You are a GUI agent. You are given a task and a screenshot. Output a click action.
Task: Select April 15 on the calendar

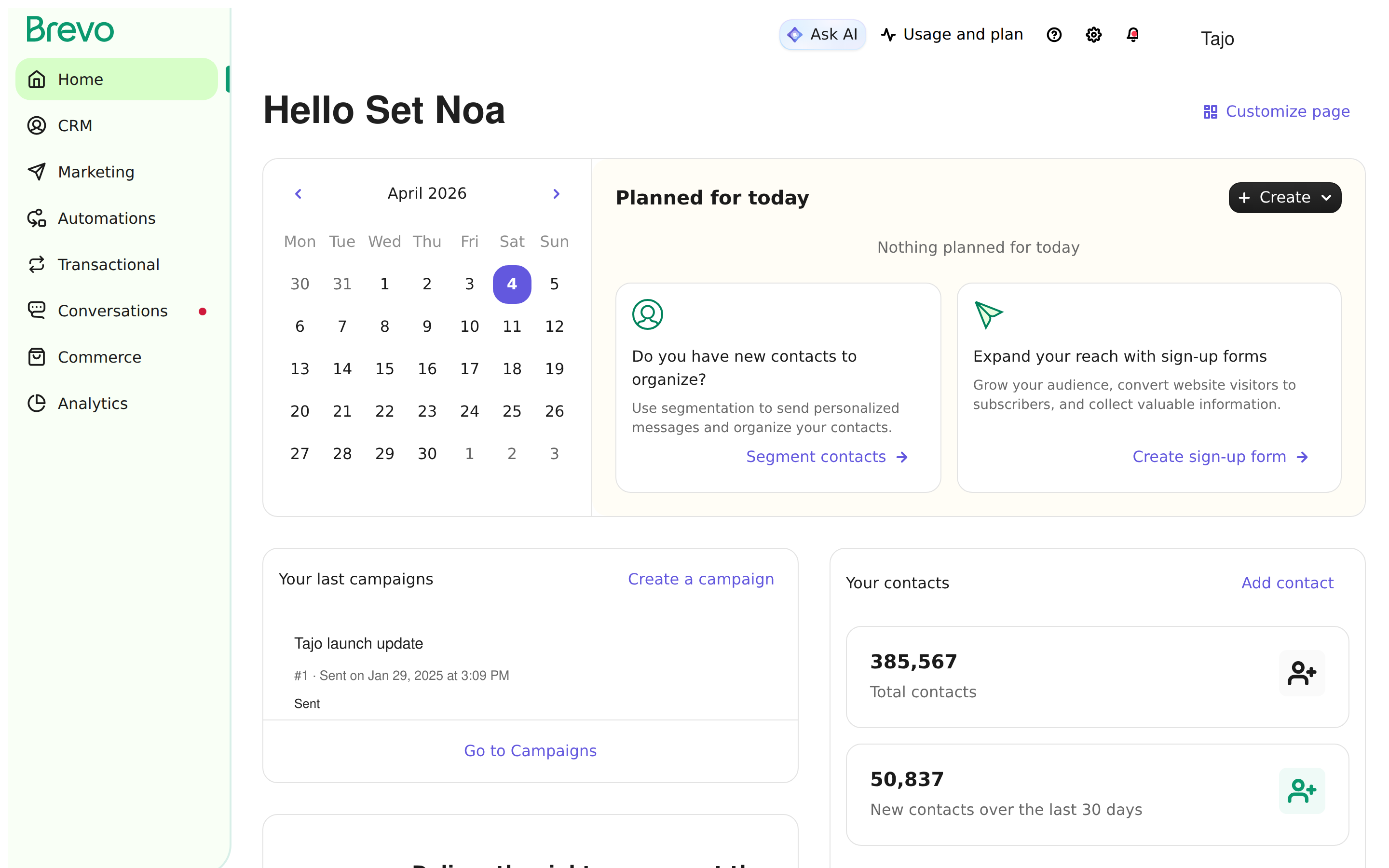click(384, 368)
